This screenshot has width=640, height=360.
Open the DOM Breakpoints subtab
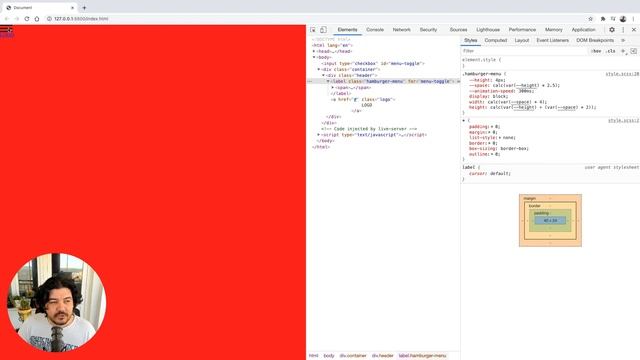595,40
